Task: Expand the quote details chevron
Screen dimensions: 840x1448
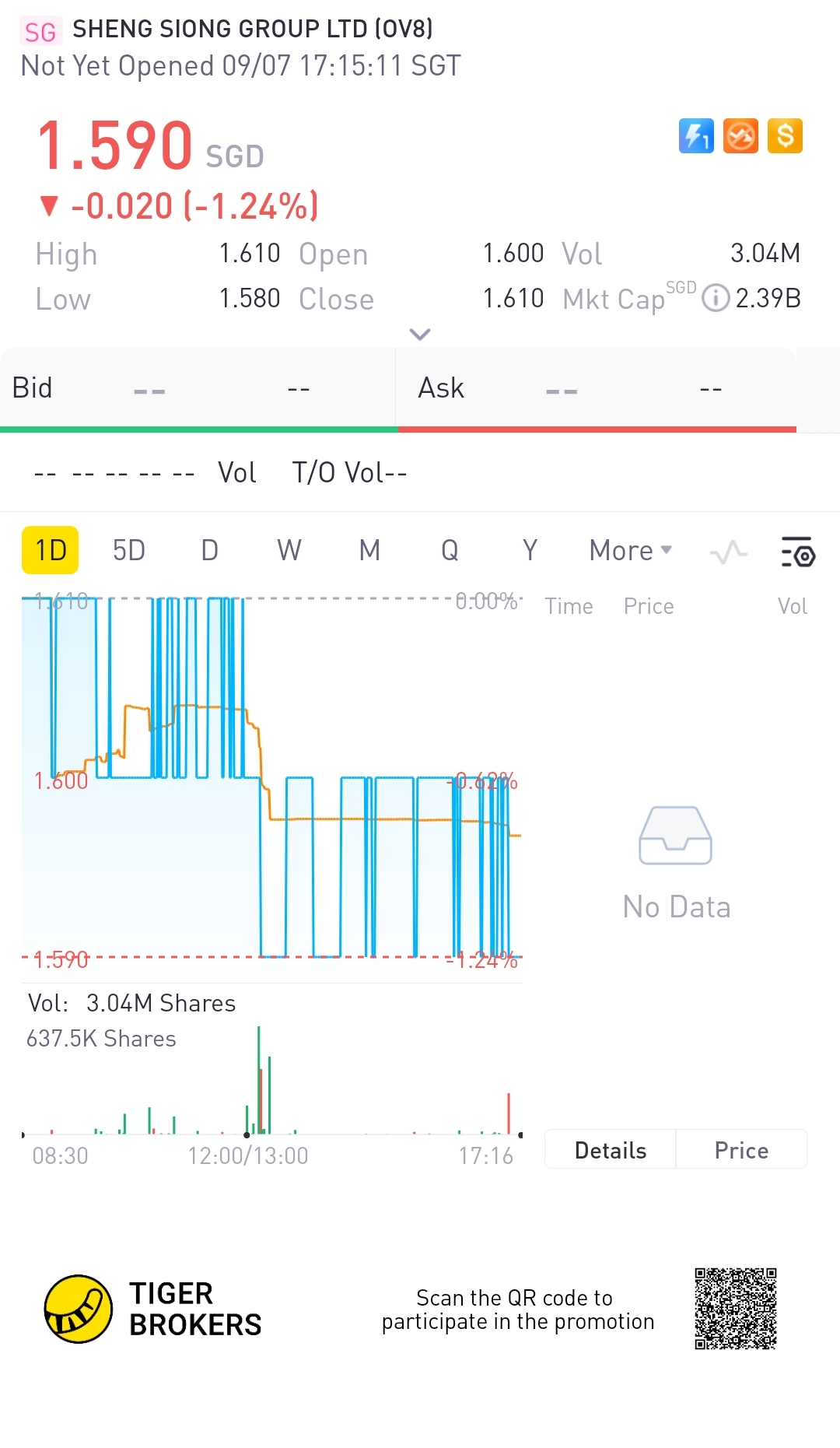Action: (x=420, y=335)
